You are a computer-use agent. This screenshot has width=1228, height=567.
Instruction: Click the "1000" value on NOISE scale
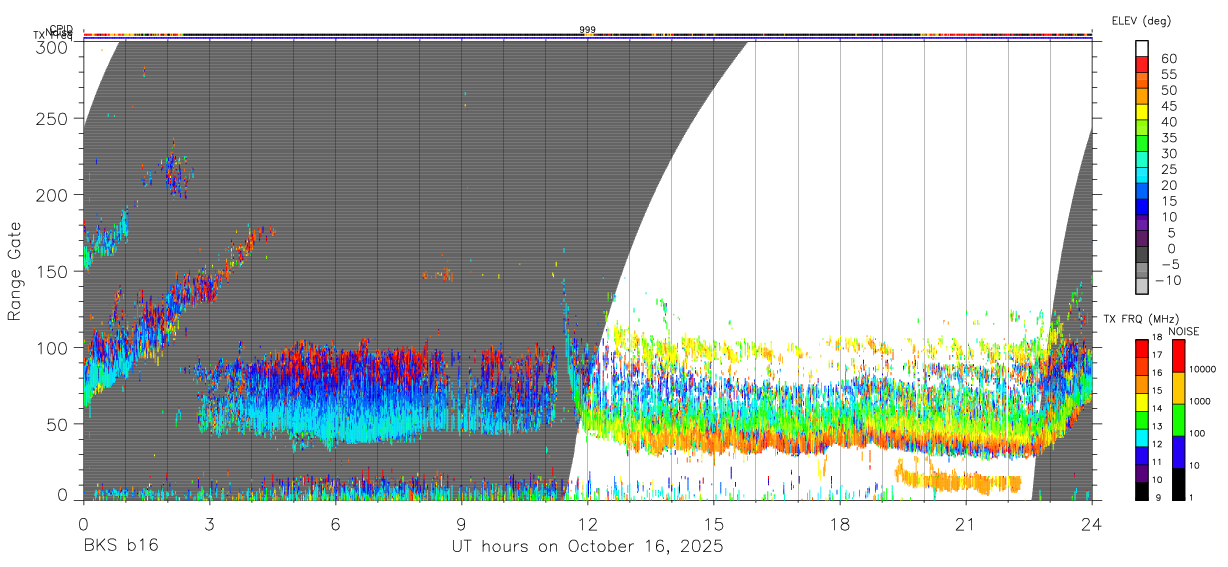pyautogui.click(x=1199, y=401)
